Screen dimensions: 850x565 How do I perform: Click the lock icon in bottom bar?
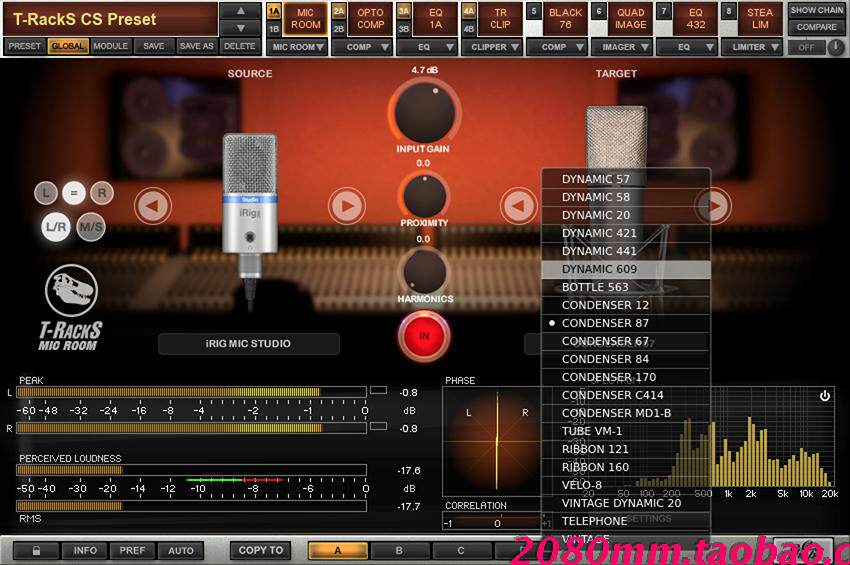[36, 550]
